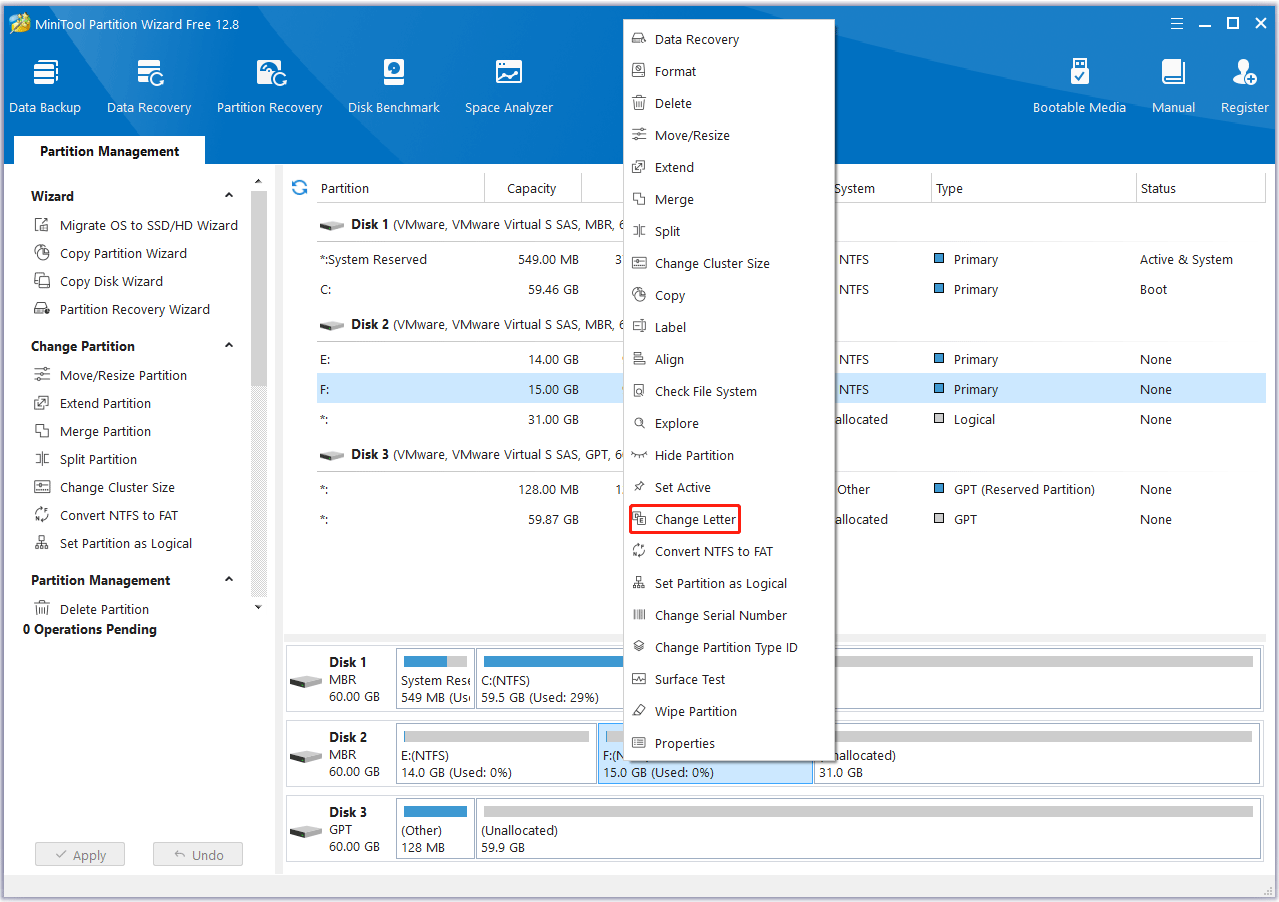This screenshot has height=902, width=1279.
Task: Open Partition Recovery
Action: pyautogui.click(x=269, y=84)
